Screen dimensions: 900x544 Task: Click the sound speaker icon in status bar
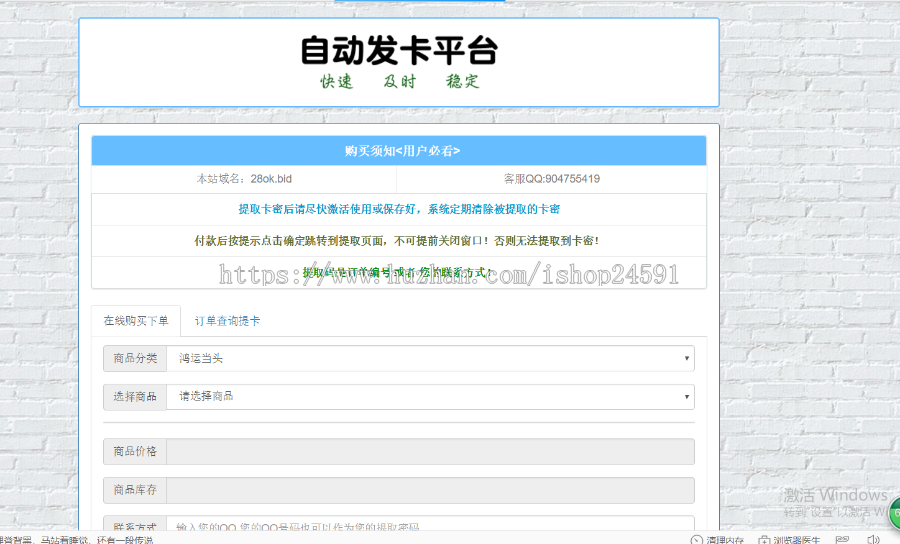pos(873,539)
